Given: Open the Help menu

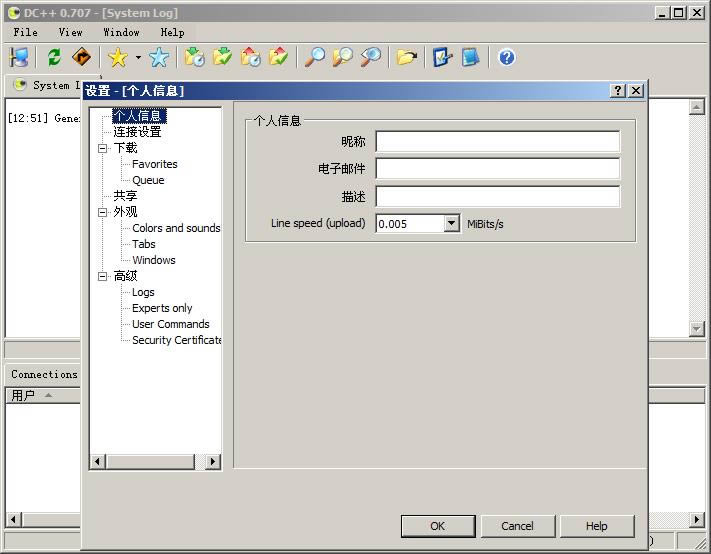Looking at the screenshot, I should point(172,32).
